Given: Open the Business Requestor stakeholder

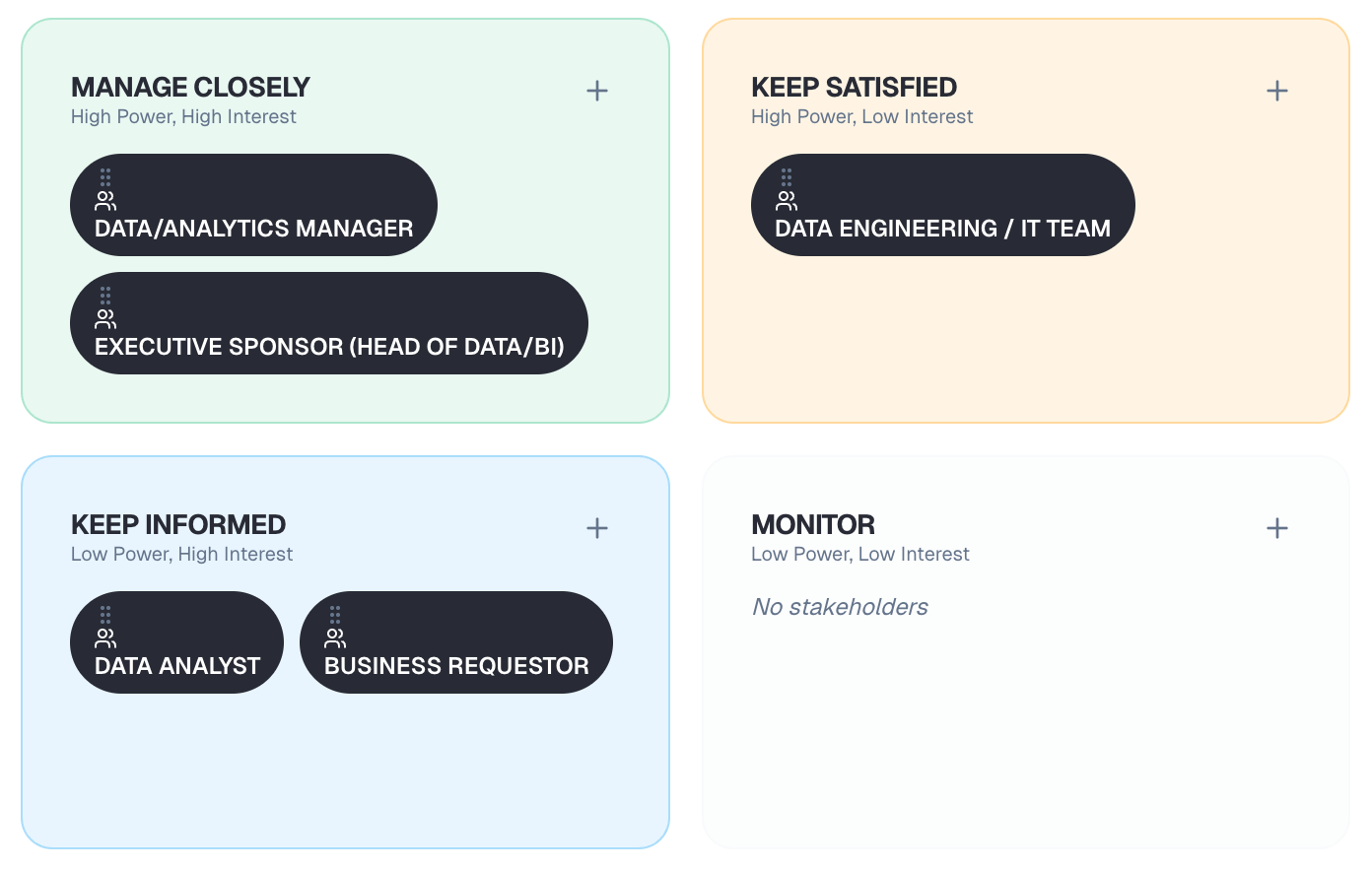Looking at the screenshot, I should click(x=456, y=666).
